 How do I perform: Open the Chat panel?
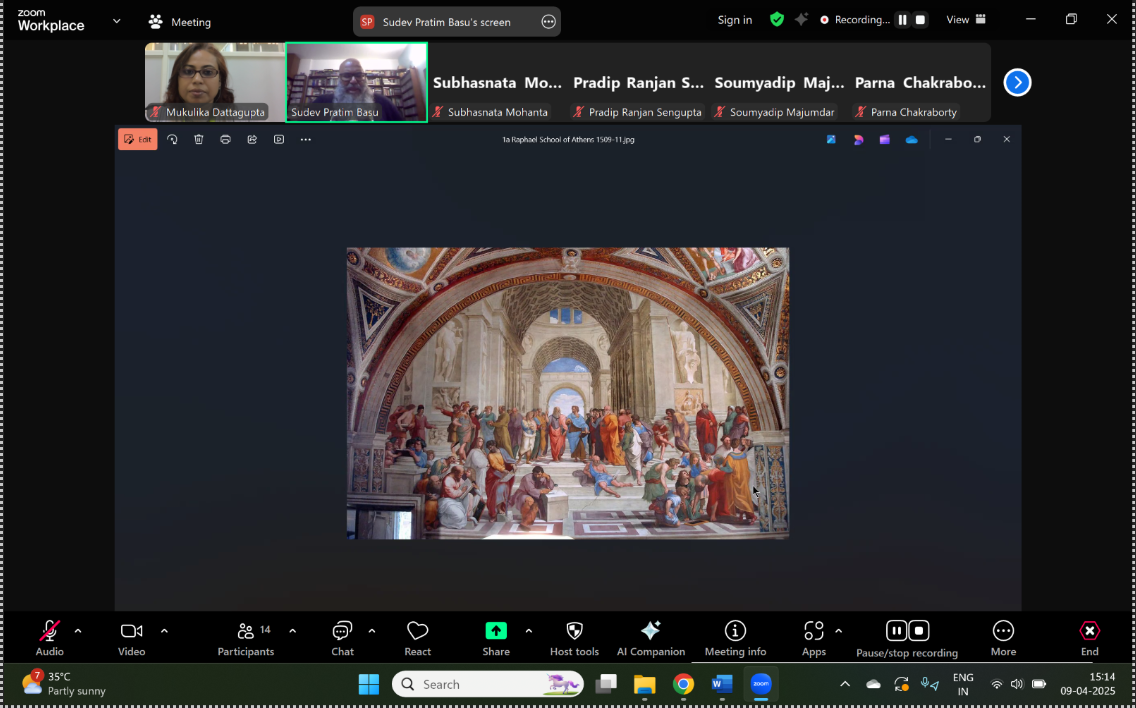pyautogui.click(x=342, y=638)
